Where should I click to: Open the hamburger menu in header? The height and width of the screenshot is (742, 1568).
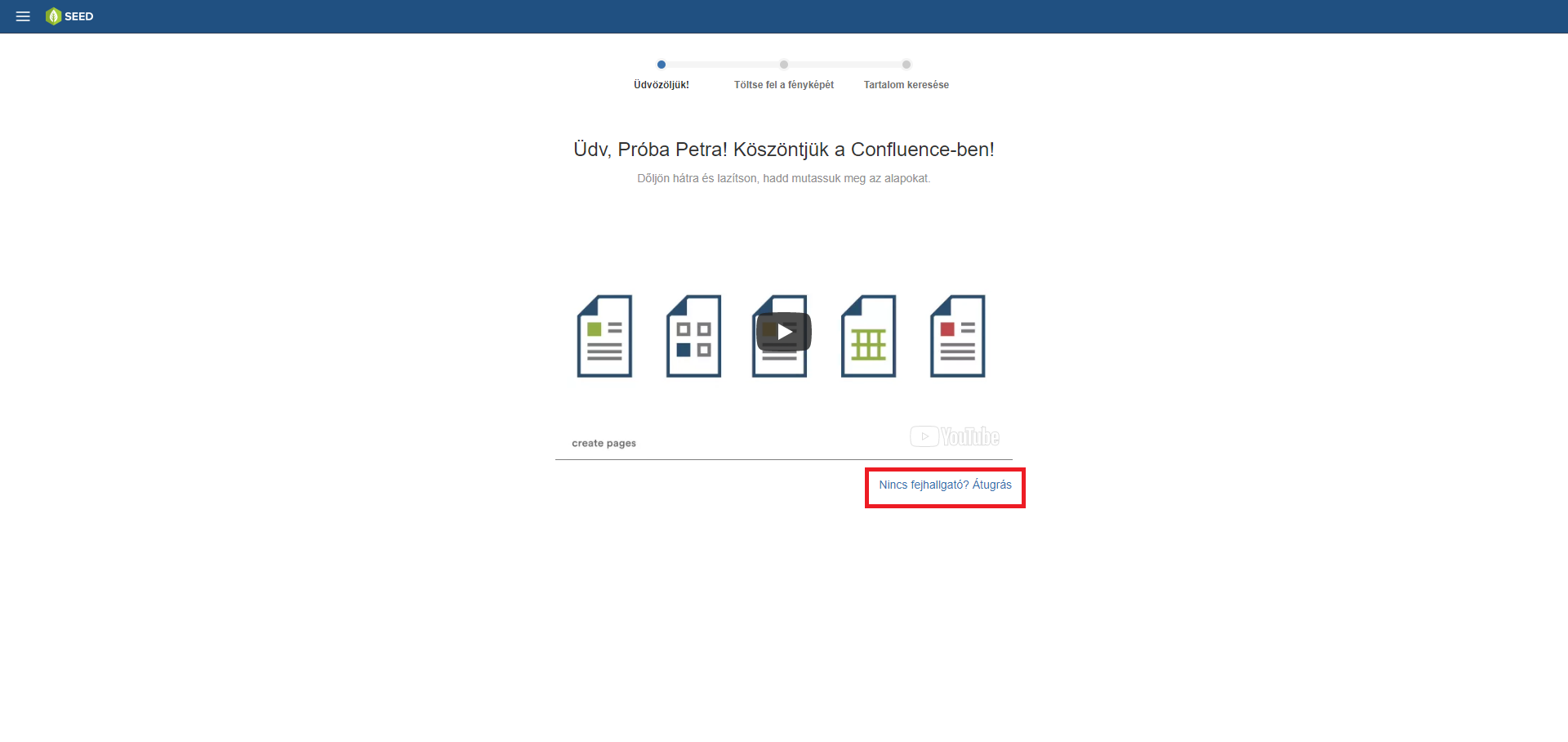pyautogui.click(x=23, y=16)
